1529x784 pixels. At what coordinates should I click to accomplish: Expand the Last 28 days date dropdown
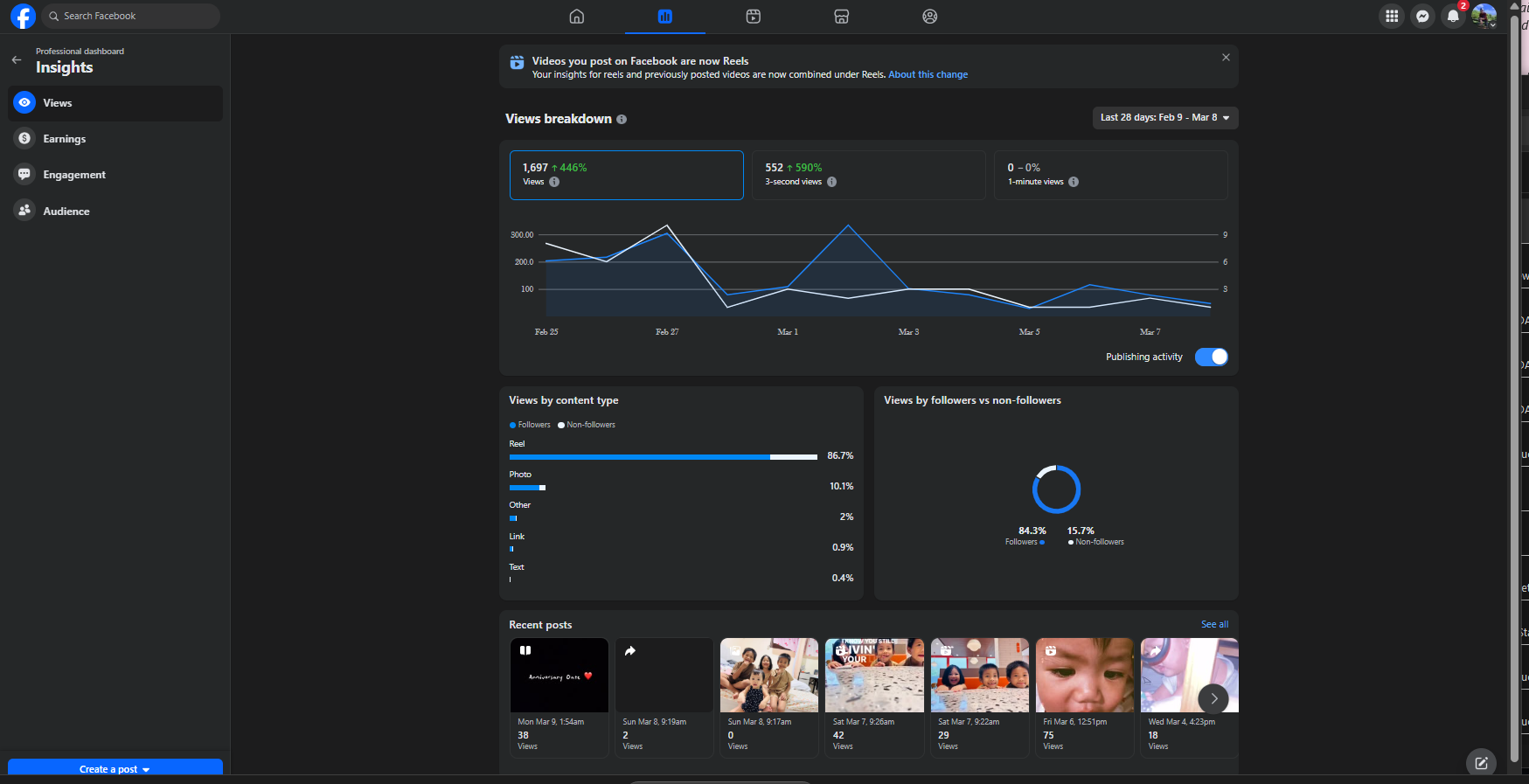(1164, 118)
